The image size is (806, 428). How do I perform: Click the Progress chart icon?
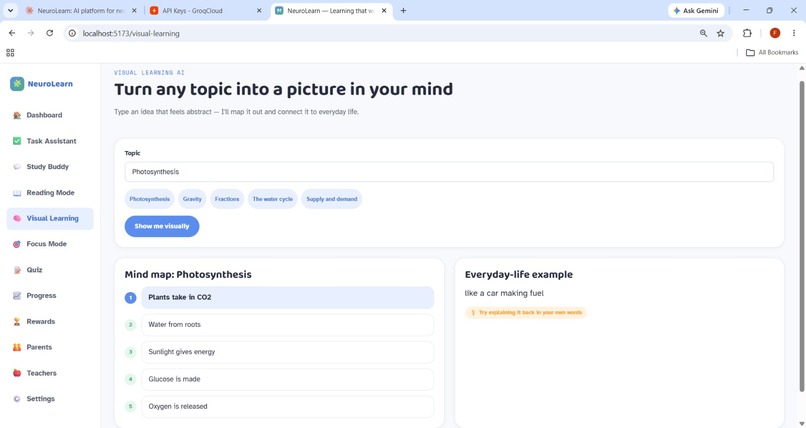[17, 295]
